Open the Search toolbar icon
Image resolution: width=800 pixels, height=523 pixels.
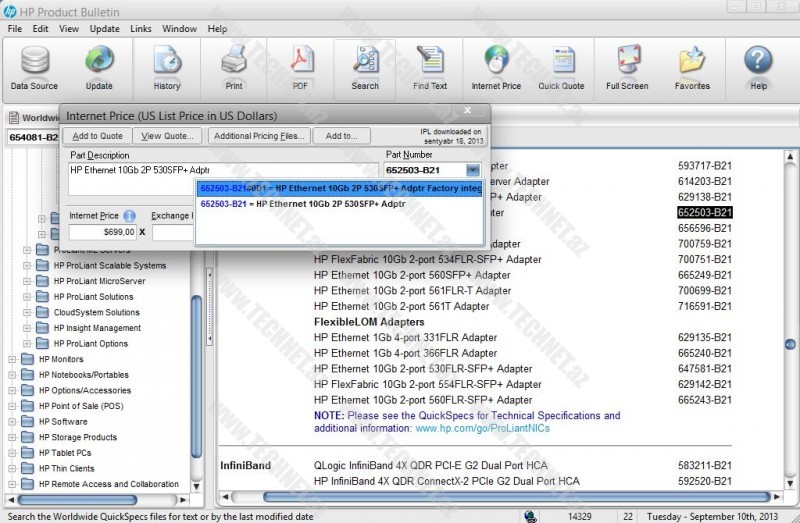tap(365, 60)
